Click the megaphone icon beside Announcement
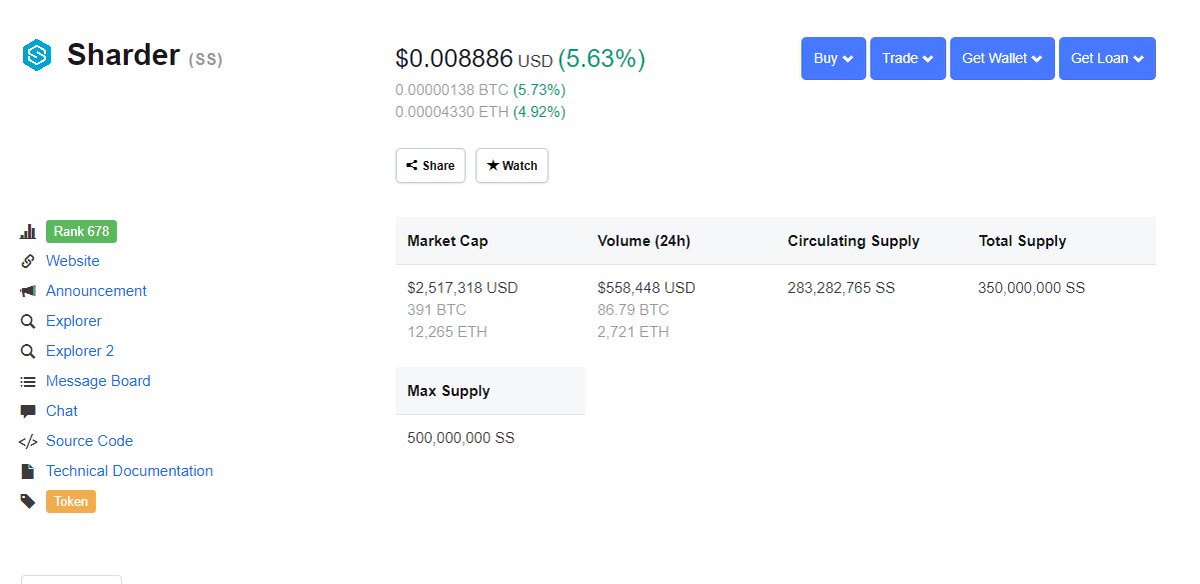 click(x=28, y=291)
